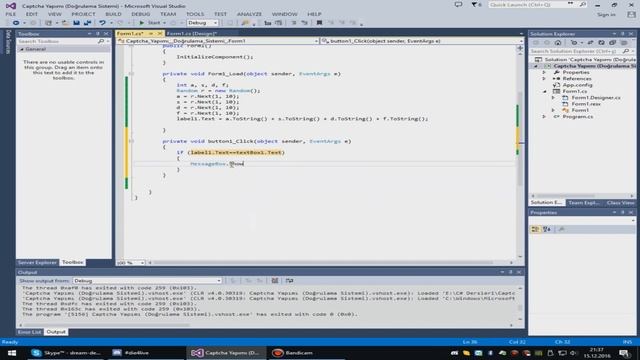Click the Search Solution Explorer input field

(576, 51)
